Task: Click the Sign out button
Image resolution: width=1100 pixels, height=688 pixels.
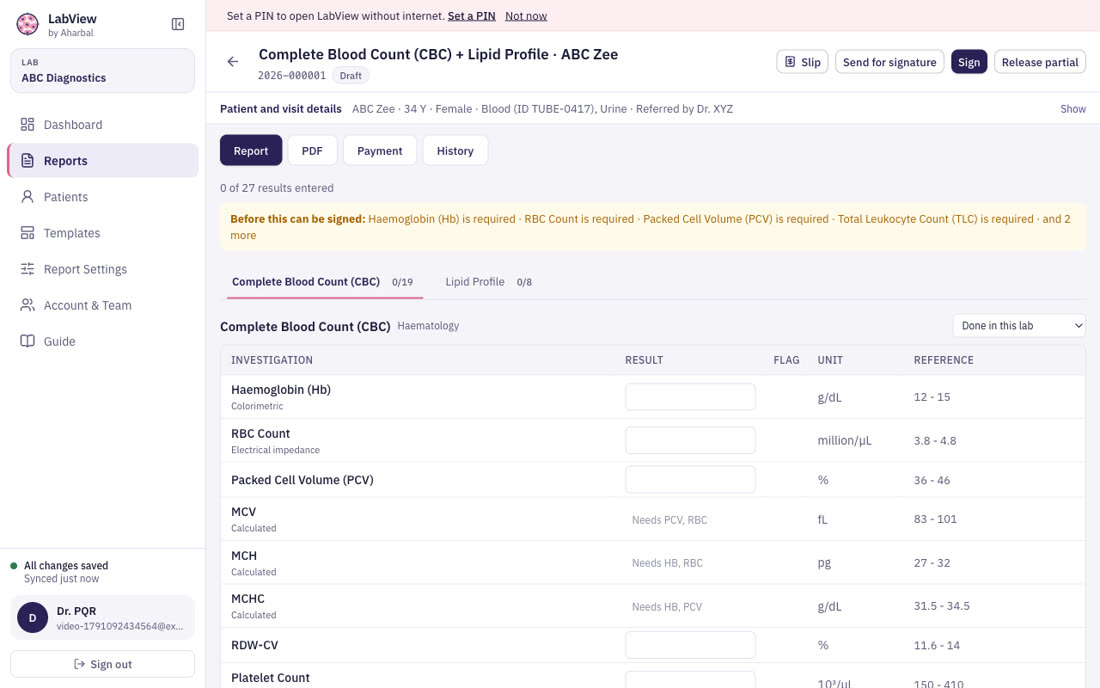Action: coord(102,664)
